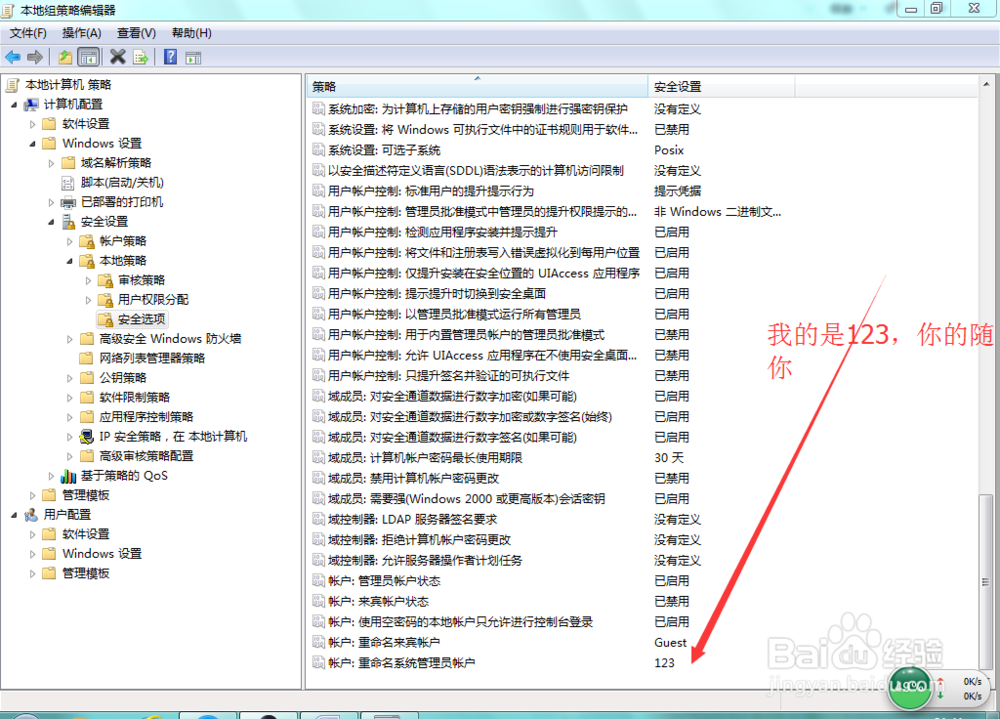Viewport: 1000px width, 719px height.
Task: Expand the 软件设置 tree node
Action: coord(32,124)
